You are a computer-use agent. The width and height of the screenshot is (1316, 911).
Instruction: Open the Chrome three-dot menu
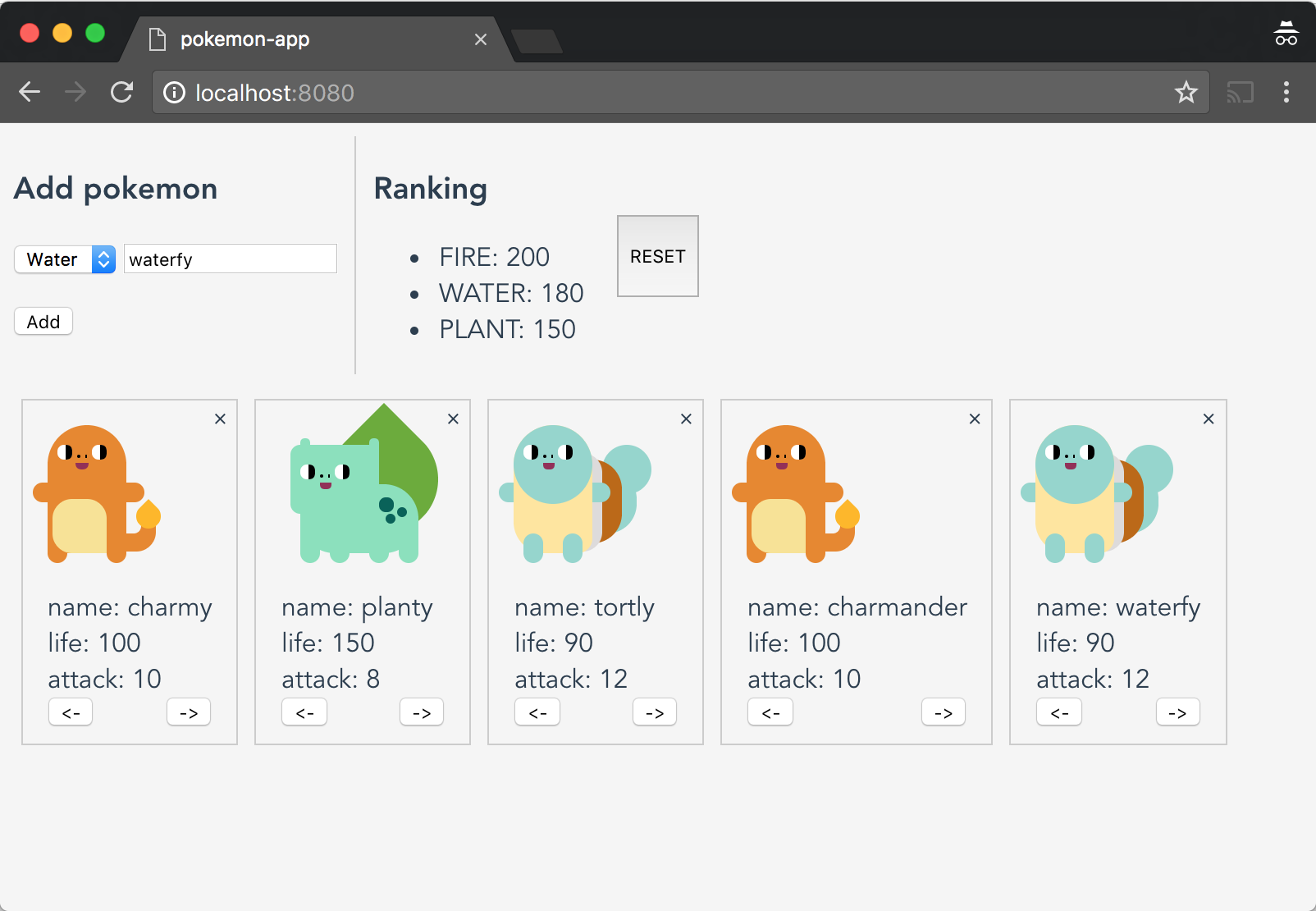click(x=1286, y=92)
